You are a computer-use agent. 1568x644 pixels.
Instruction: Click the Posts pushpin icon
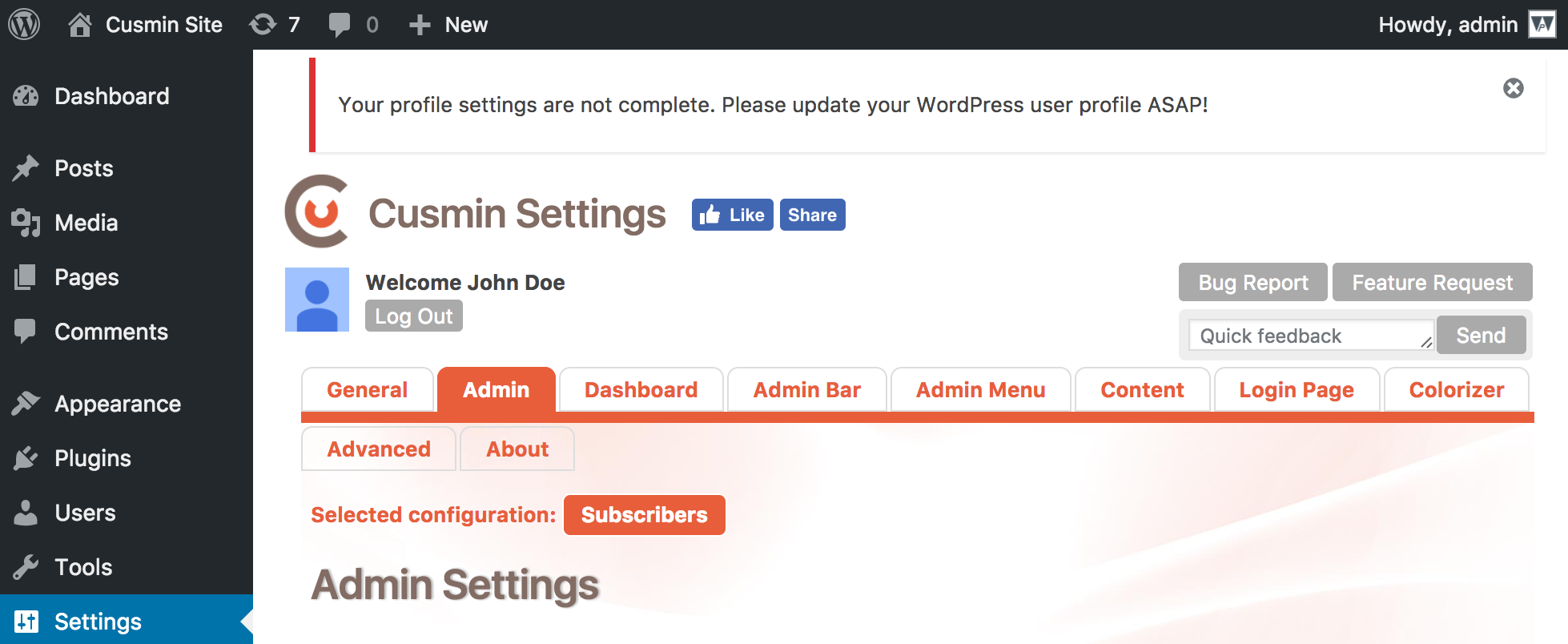click(x=26, y=168)
